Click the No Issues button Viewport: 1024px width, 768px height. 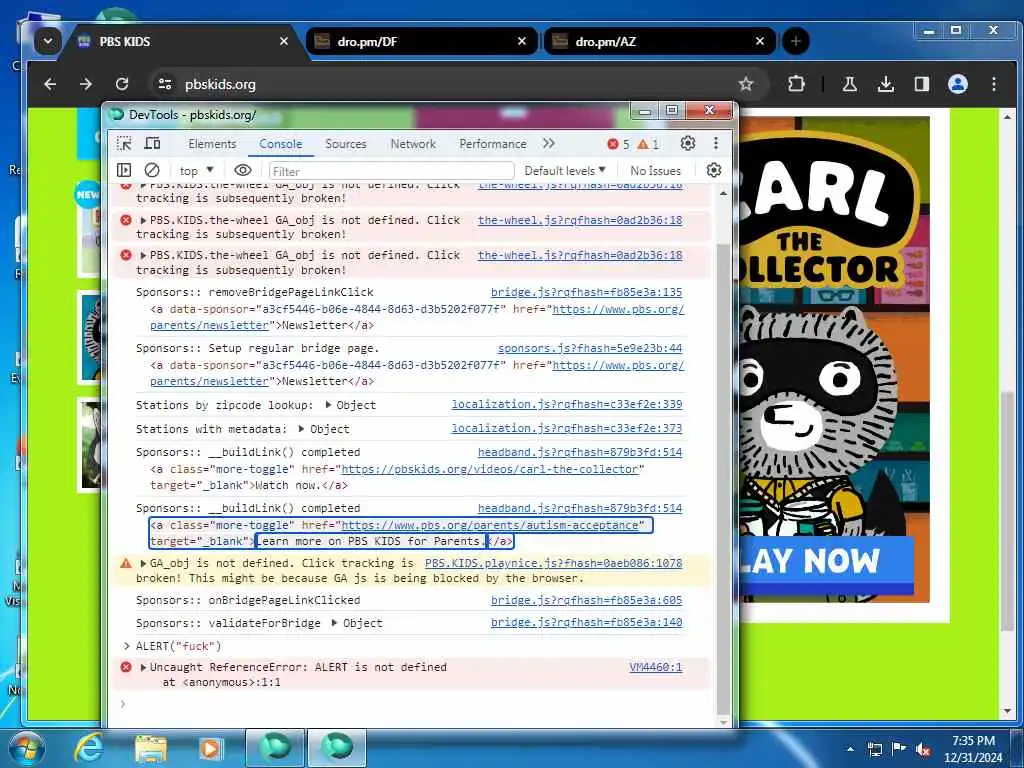(x=655, y=170)
